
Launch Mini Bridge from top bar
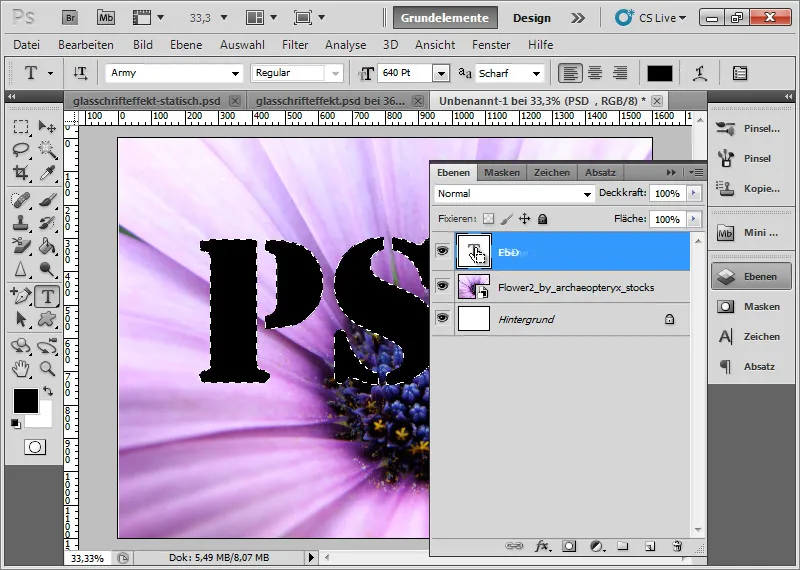pos(106,18)
